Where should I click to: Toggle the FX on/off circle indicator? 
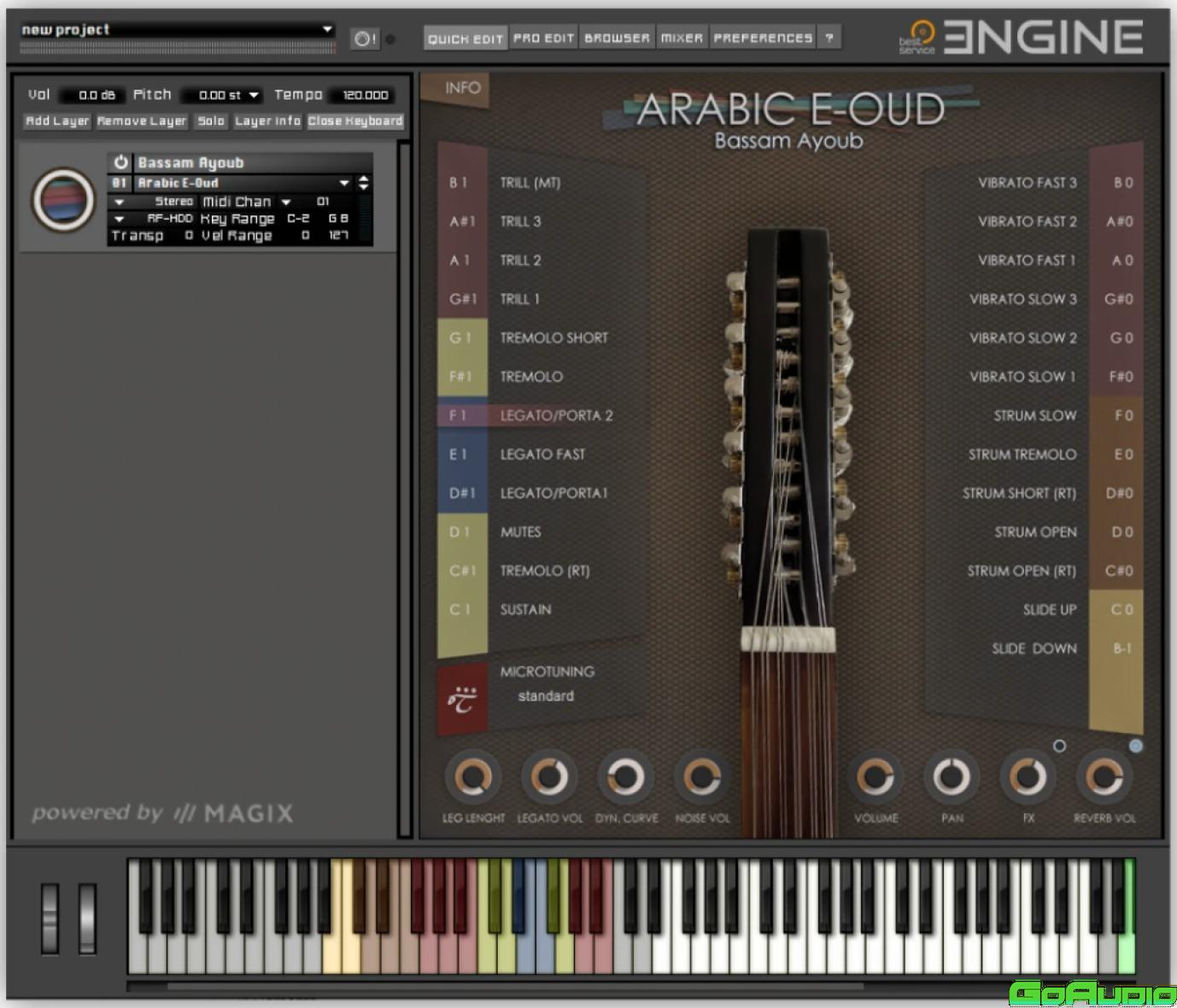coord(1059,746)
